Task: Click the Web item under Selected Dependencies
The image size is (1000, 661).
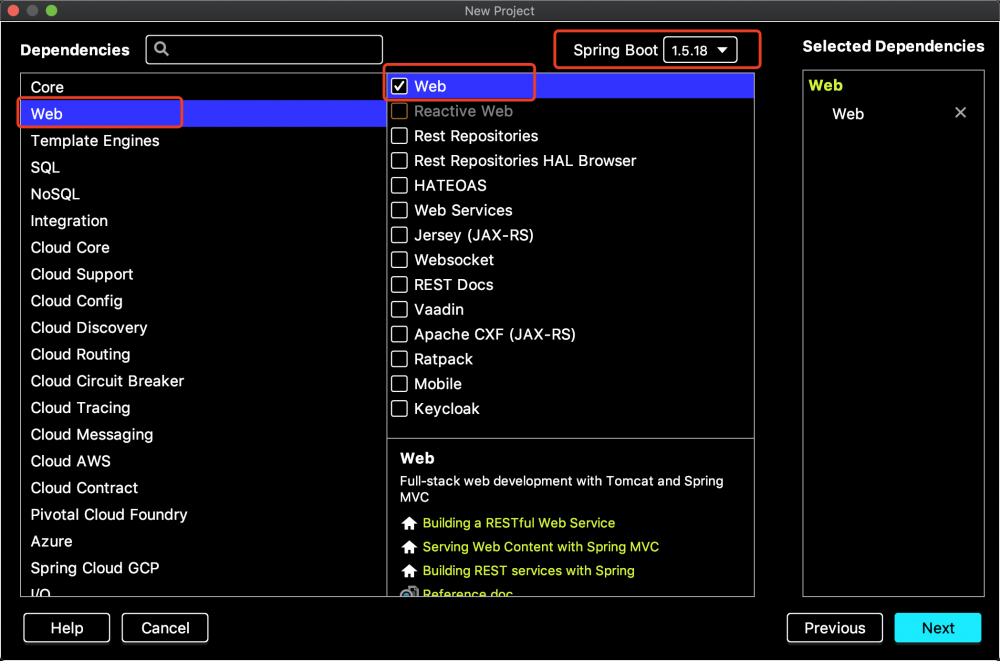Action: tap(848, 114)
